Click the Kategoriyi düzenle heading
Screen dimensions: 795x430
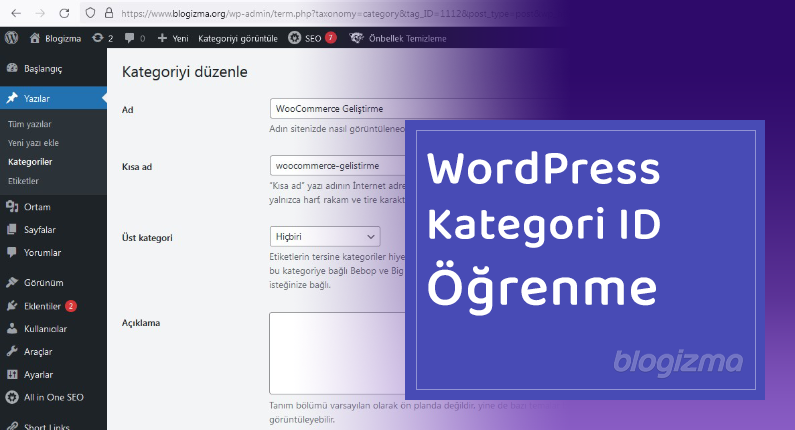point(185,72)
